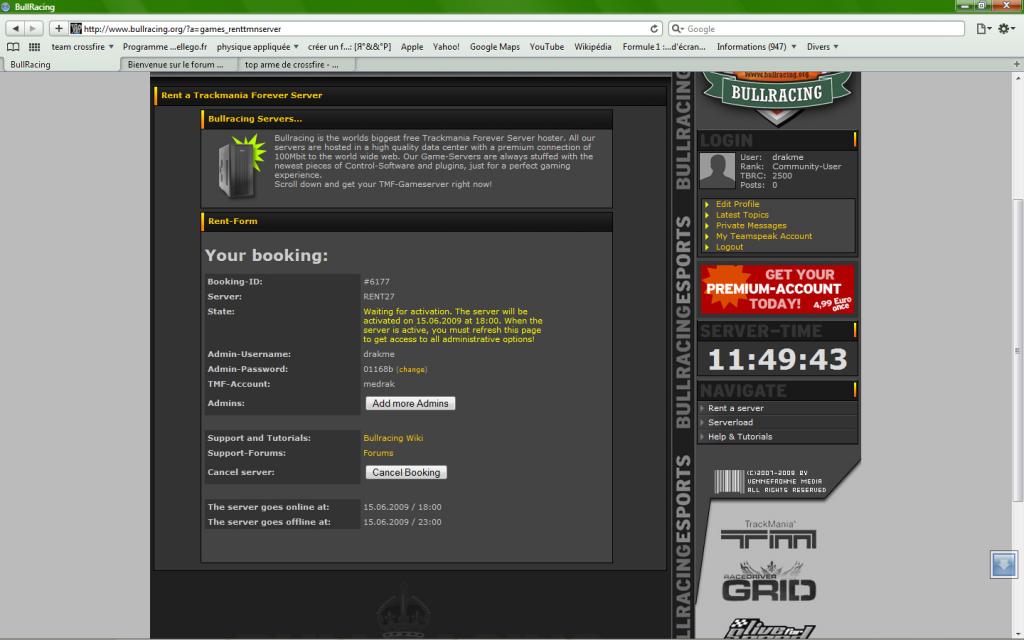
Task: Open the YouTube bookmark
Action: [x=547, y=47]
